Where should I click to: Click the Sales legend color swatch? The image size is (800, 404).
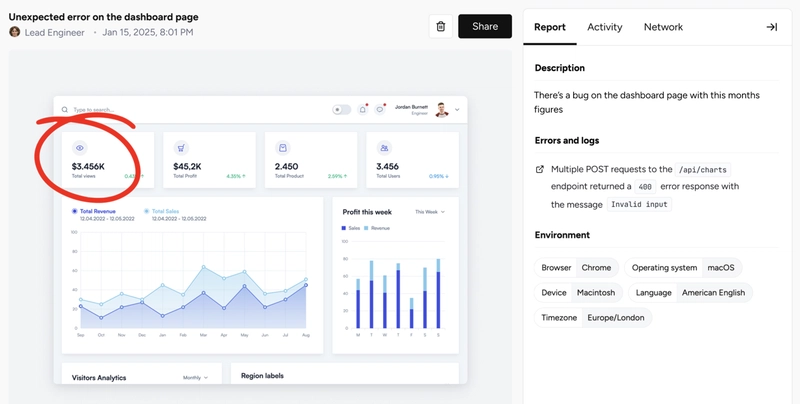(344, 228)
